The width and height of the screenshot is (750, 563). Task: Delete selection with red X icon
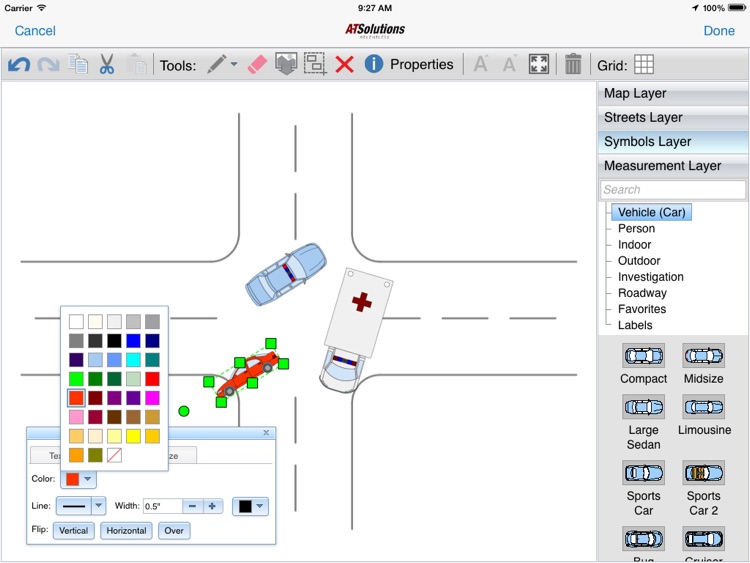[345, 65]
